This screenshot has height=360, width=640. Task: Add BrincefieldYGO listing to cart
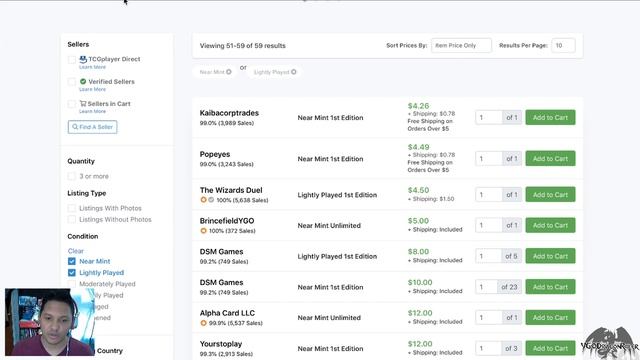[550, 225]
